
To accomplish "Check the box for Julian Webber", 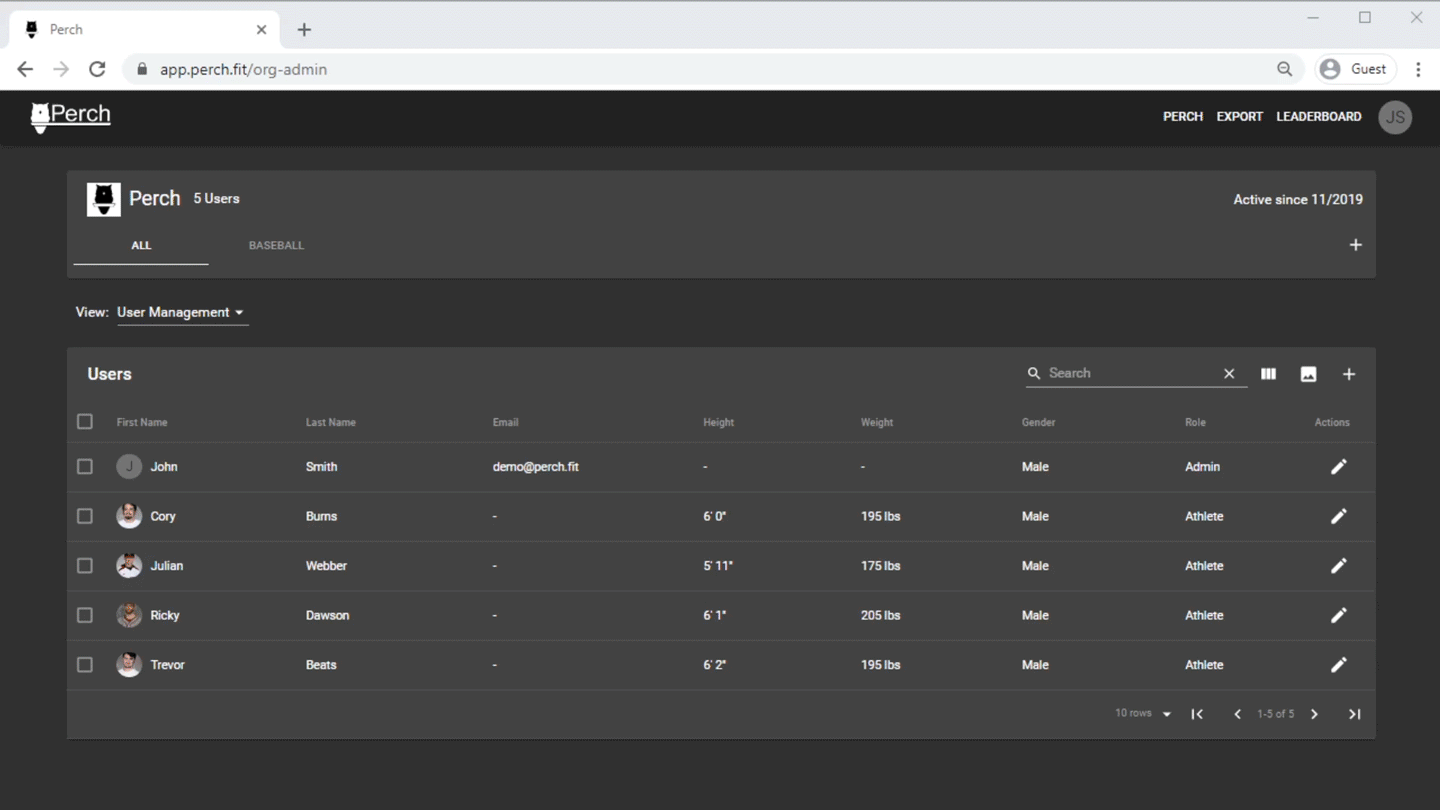I will [85, 566].
